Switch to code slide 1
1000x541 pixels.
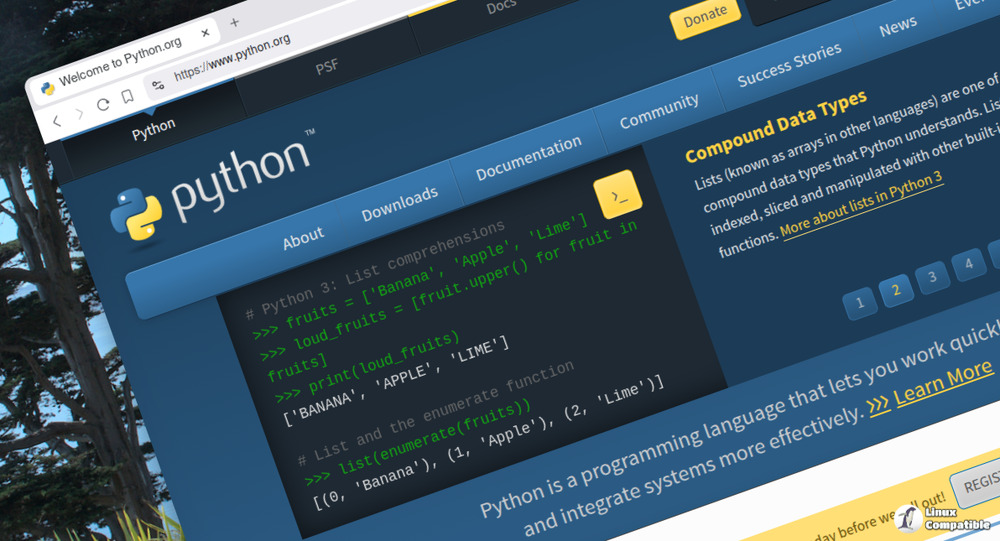(x=859, y=303)
